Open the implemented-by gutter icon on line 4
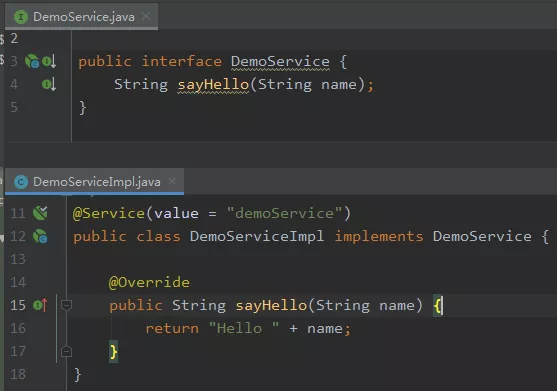 tap(49, 84)
